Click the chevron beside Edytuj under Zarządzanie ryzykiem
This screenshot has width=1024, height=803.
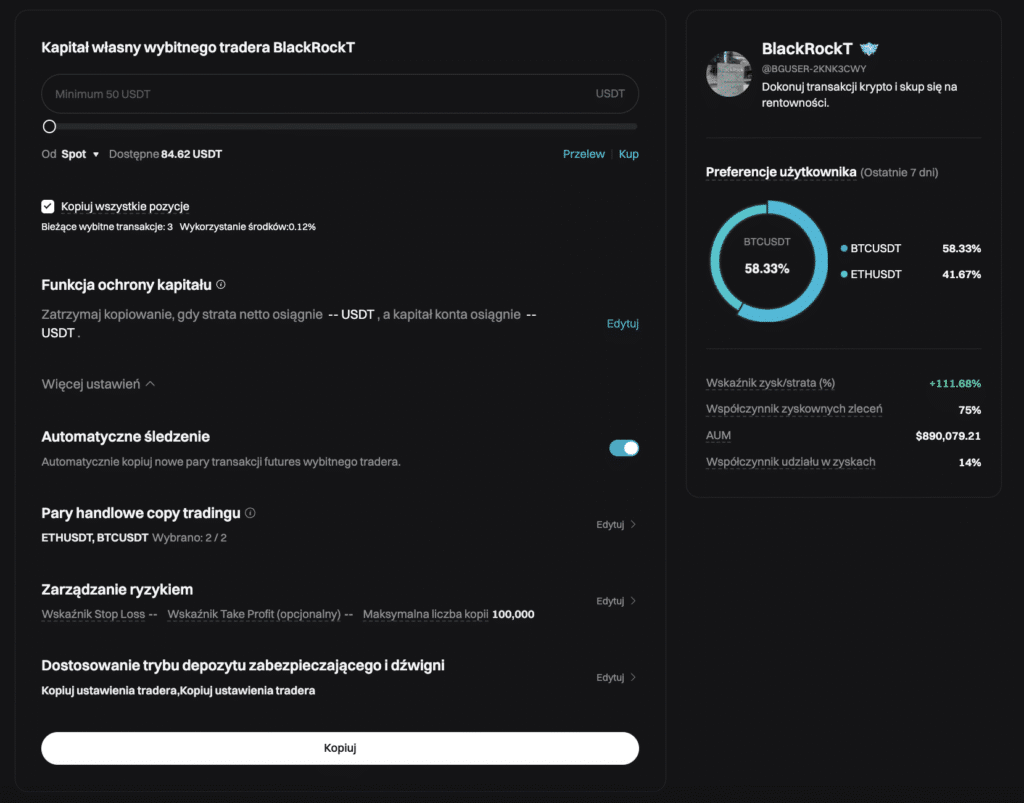[x=634, y=600]
